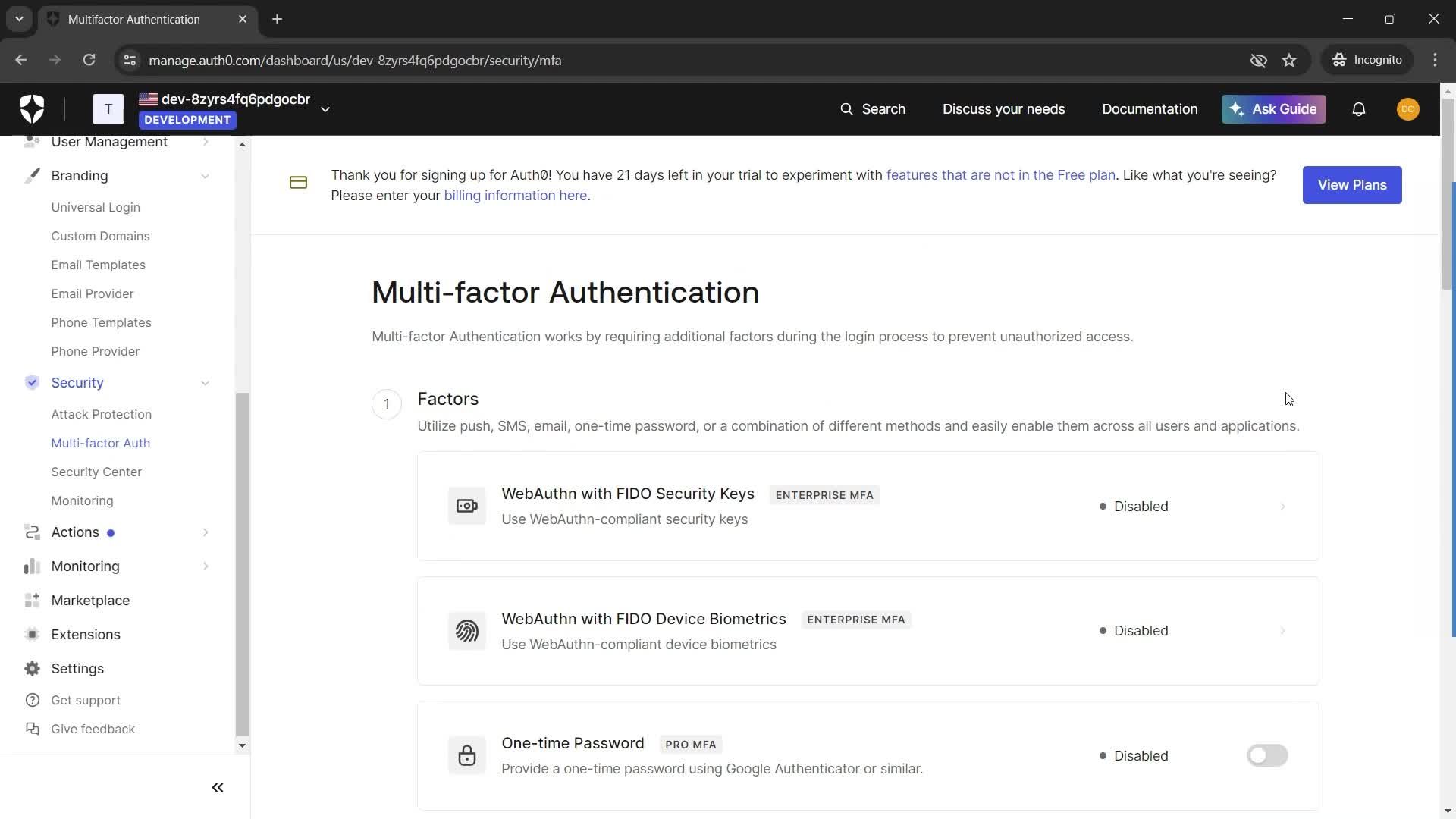
Task: Open the Get support link
Action: coord(86,700)
